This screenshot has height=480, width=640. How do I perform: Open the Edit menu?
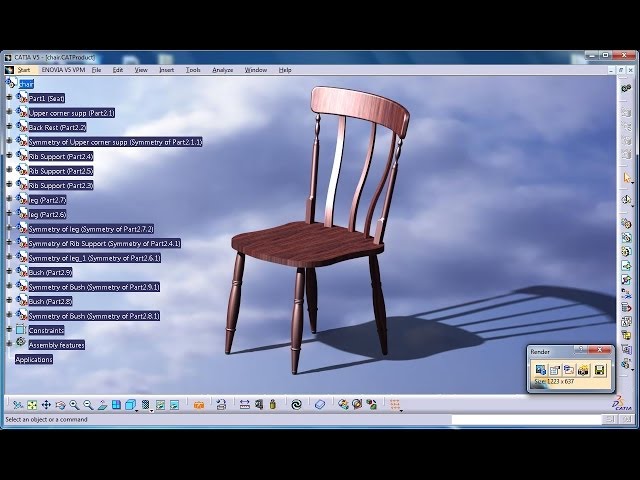(118, 70)
